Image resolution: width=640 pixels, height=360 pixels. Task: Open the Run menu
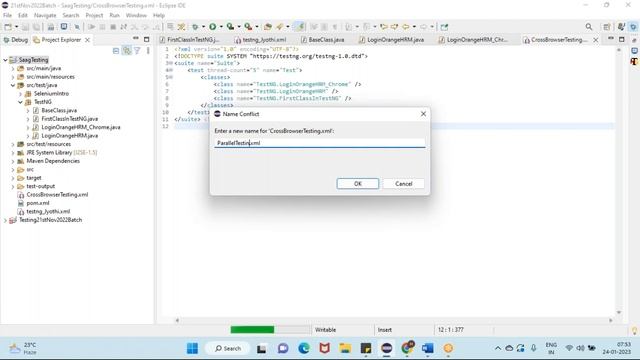(x=114, y=15)
